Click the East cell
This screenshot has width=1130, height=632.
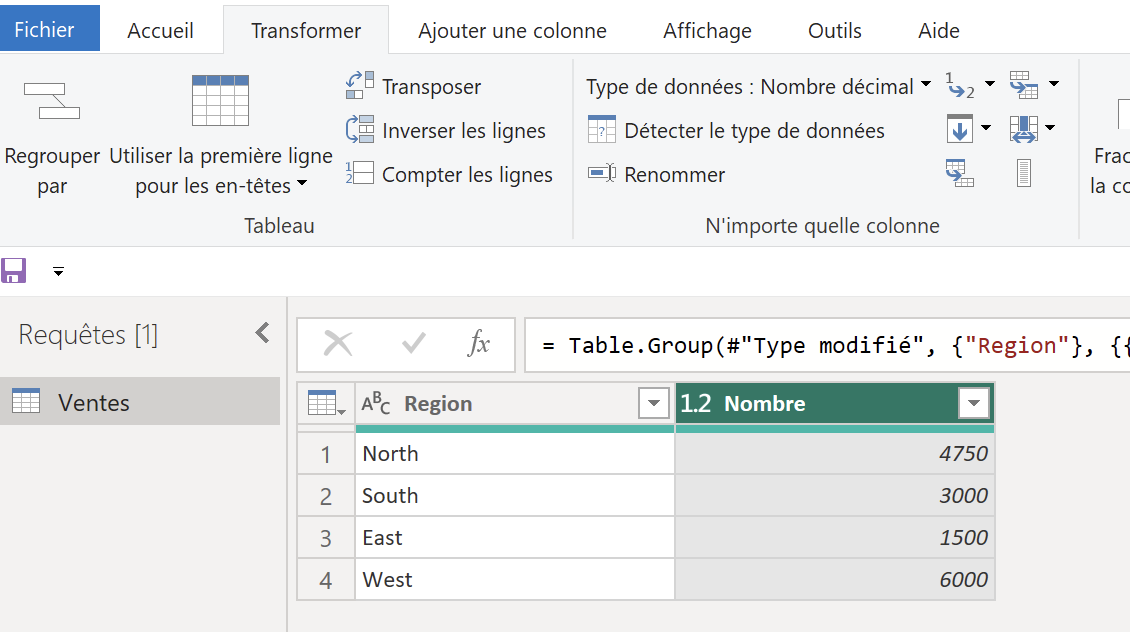click(x=515, y=537)
